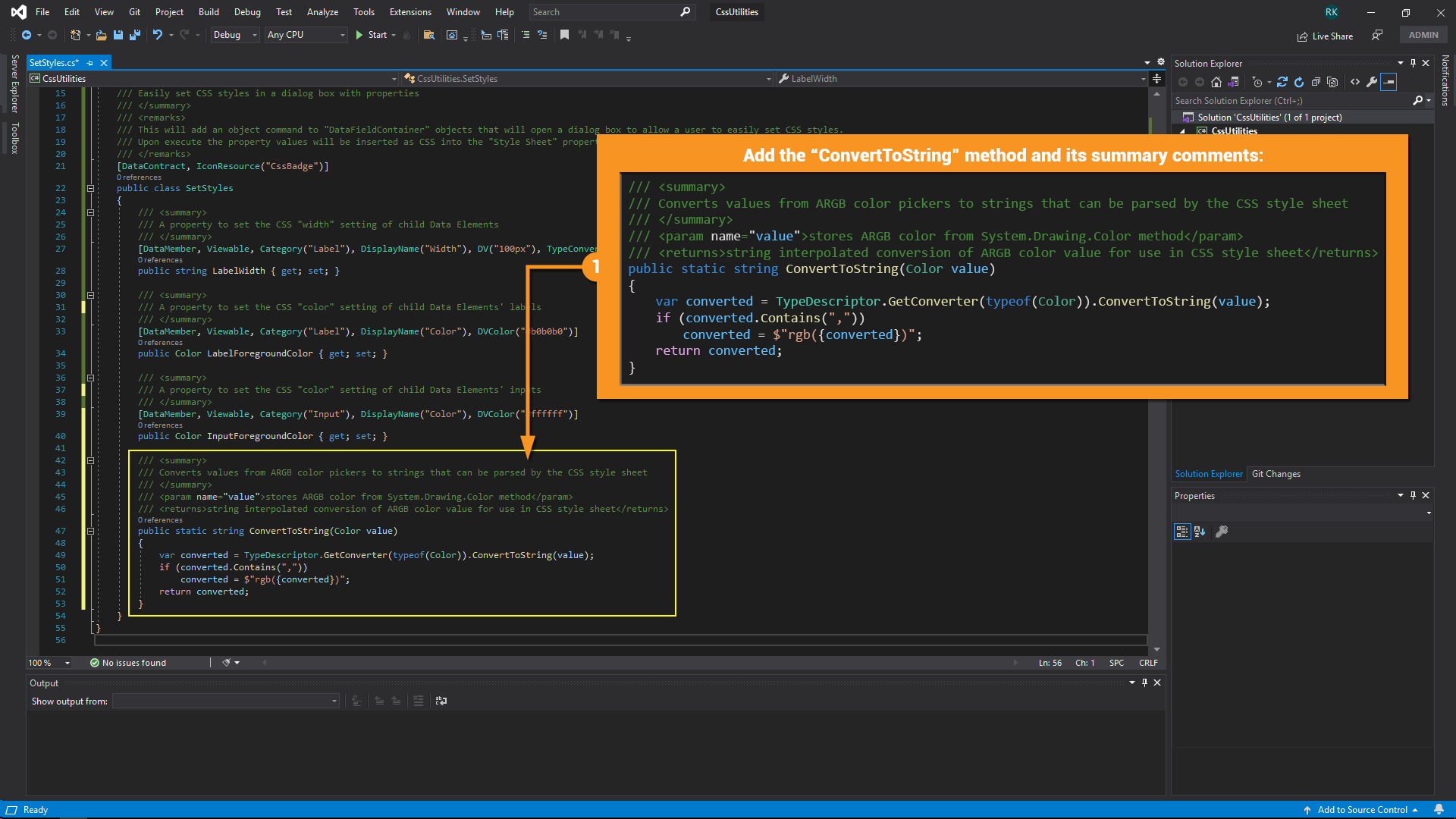Collapse the ConvertToString method outline
1456x819 pixels.
tap(90, 531)
